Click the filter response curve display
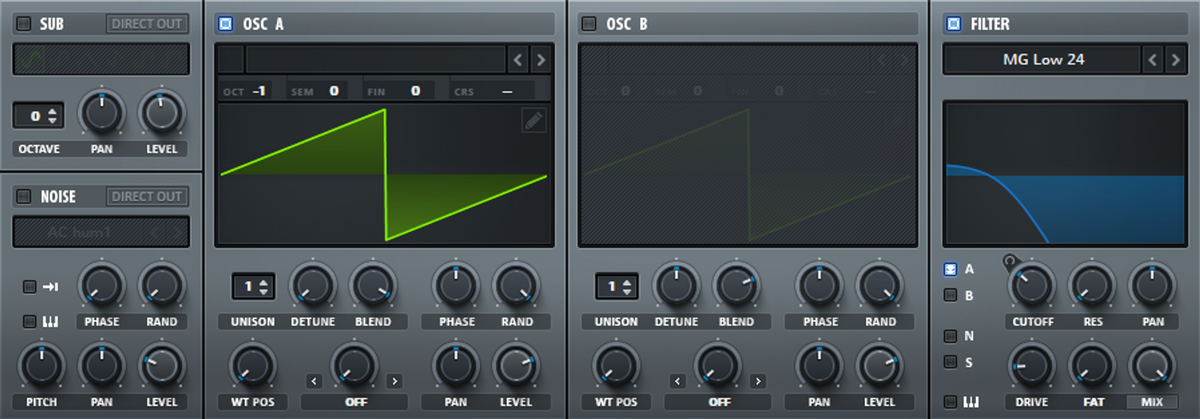Viewport: 1200px width, 419px height. click(x=1064, y=172)
